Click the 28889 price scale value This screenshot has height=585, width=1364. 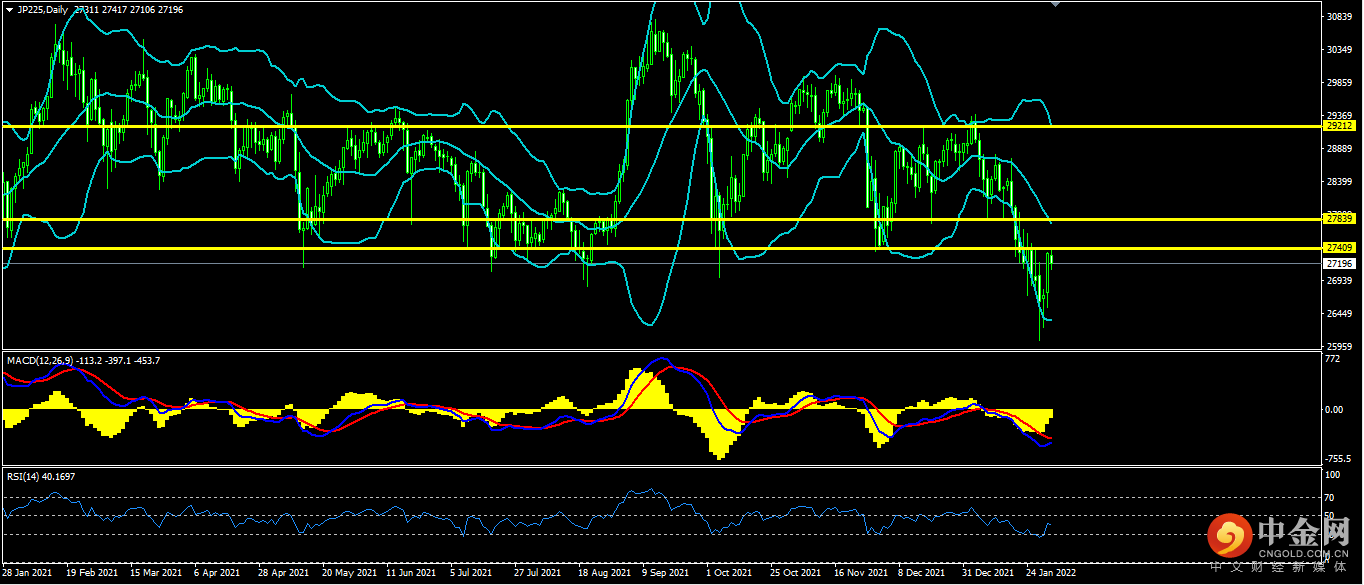[1338, 149]
